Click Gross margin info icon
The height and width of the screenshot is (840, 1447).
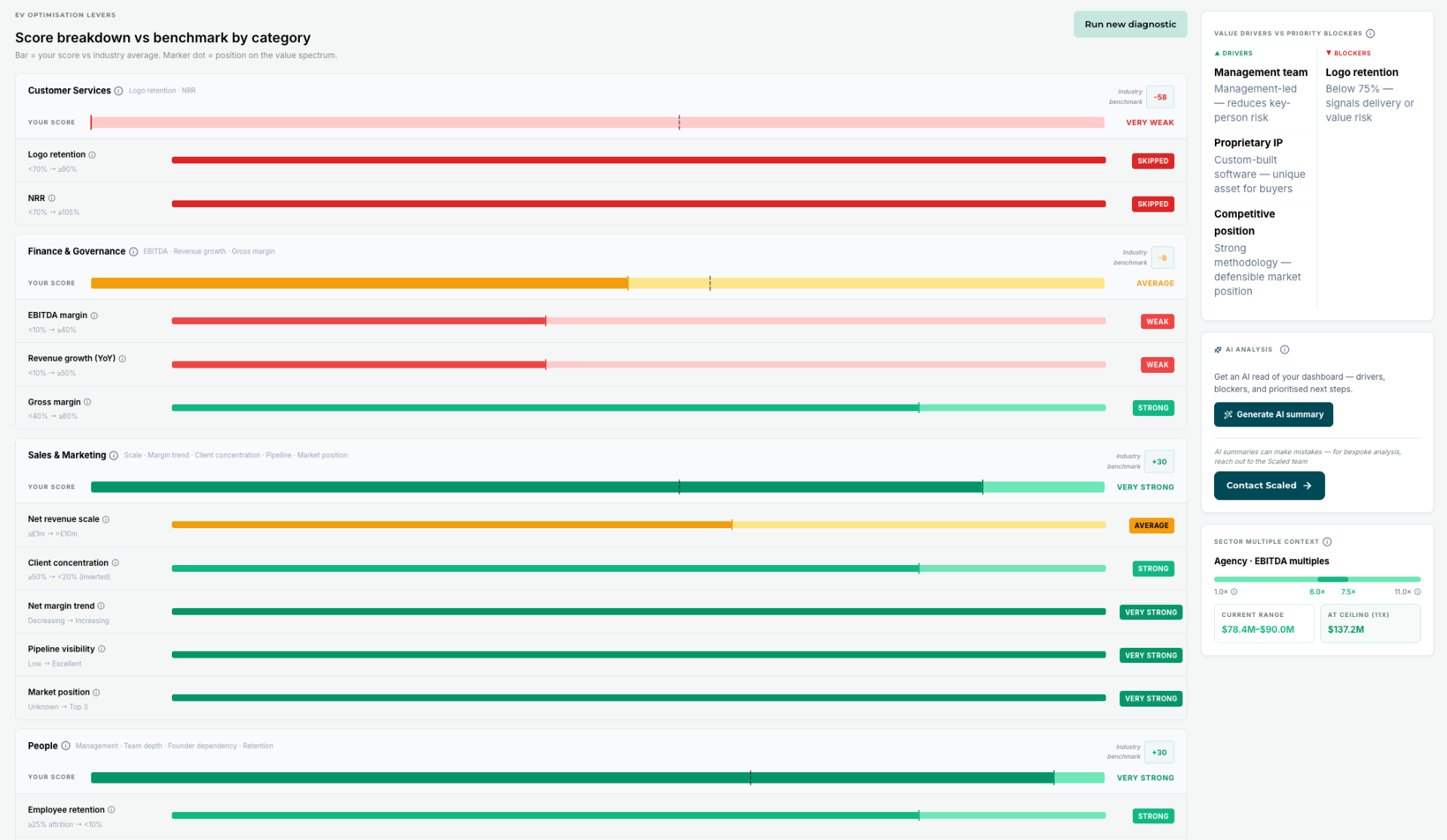pyautogui.click(x=87, y=402)
